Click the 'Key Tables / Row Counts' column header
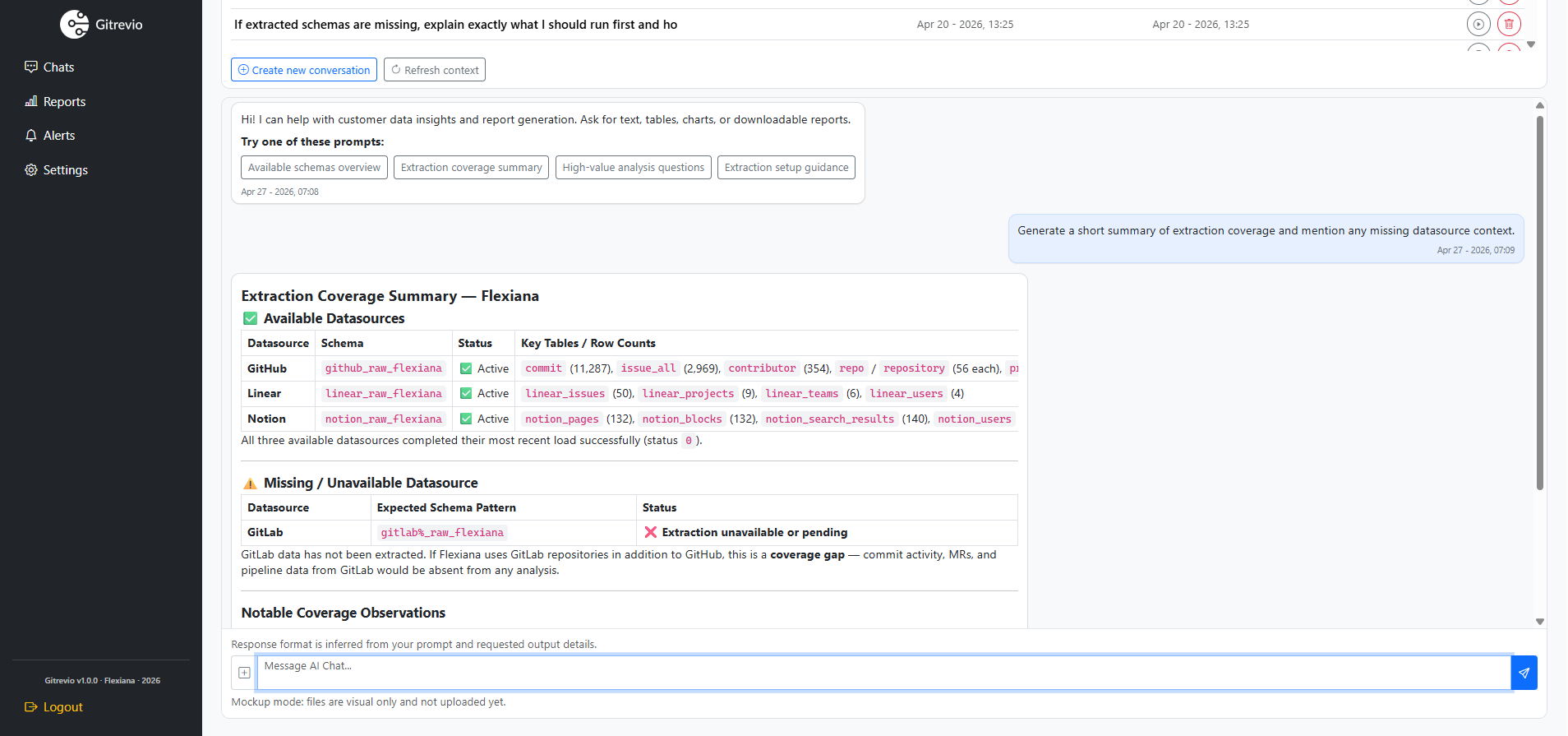The width and height of the screenshot is (1568, 736). click(x=588, y=344)
